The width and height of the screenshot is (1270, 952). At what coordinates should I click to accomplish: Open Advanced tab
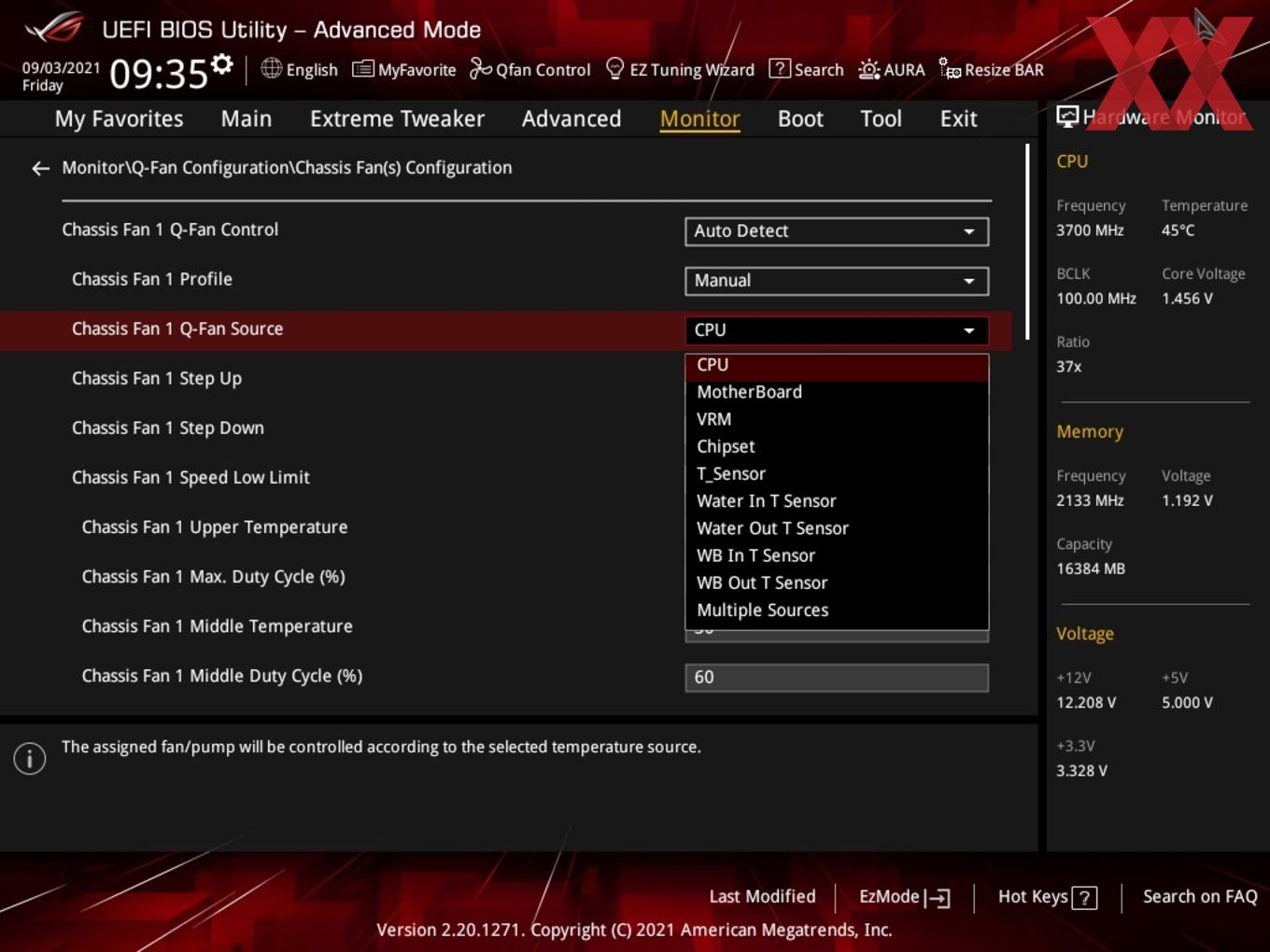tap(571, 119)
